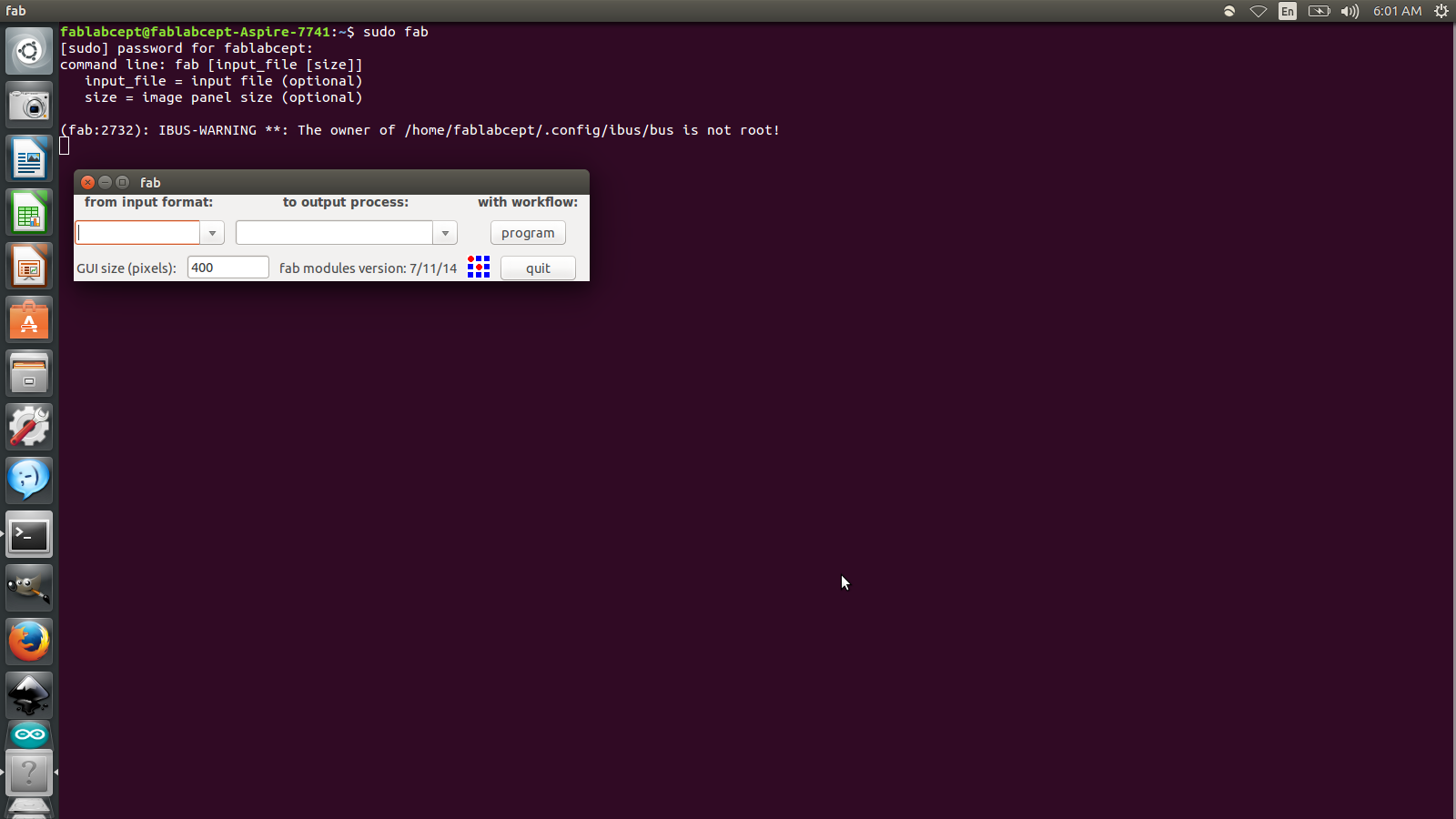This screenshot has width=1456, height=819.
Task: Click the 'to output process:' label
Action: [x=346, y=202]
